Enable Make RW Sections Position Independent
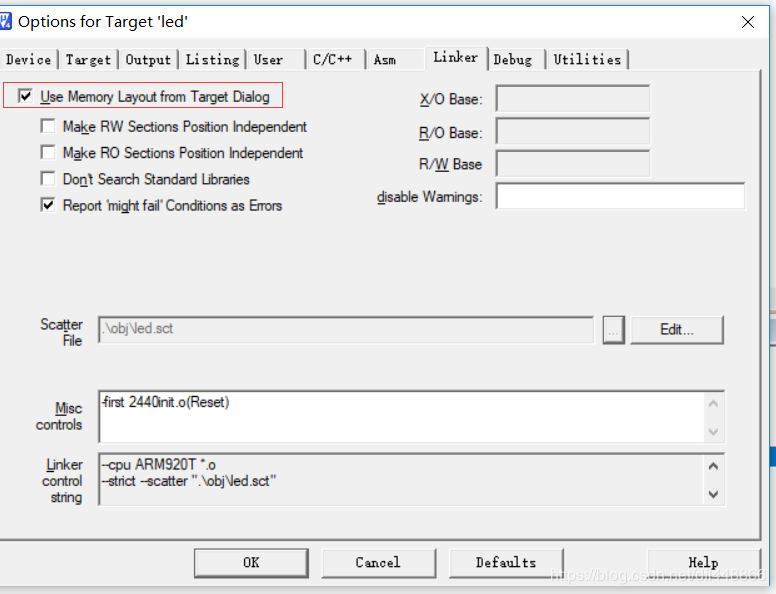This screenshot has height=594, width=776. [x=48, y=126]
